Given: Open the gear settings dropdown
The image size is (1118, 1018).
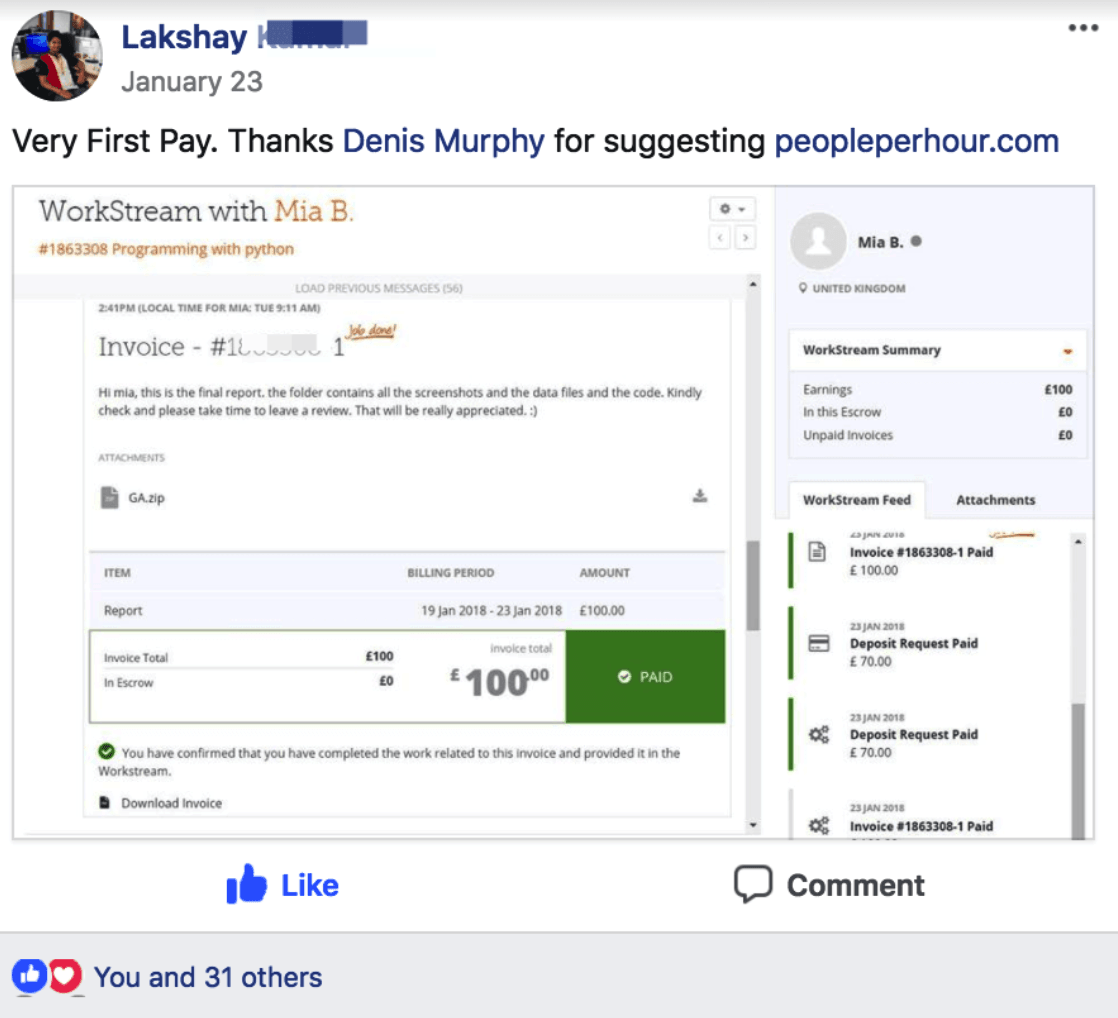Looking at the screenshot, I should tap(732, 209).
